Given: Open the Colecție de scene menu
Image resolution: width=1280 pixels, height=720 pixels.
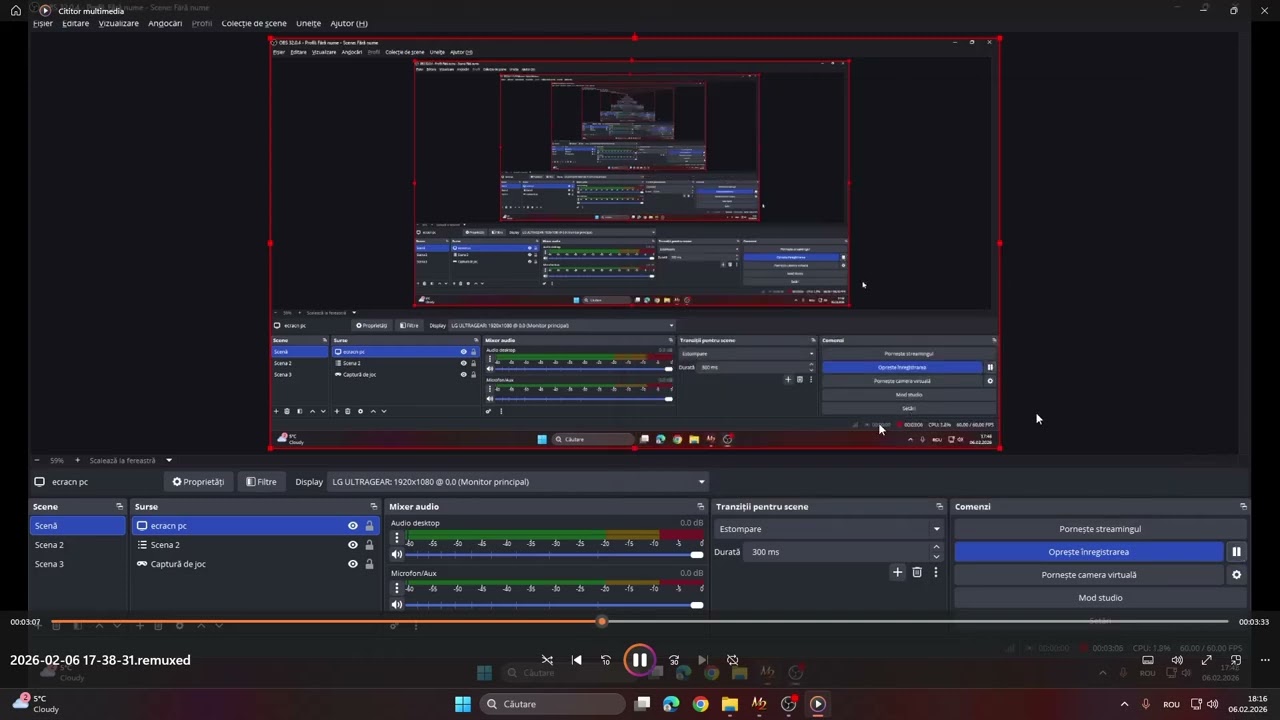Looking at the screenshot, I should pyautogui.click(x=254, y=23).
